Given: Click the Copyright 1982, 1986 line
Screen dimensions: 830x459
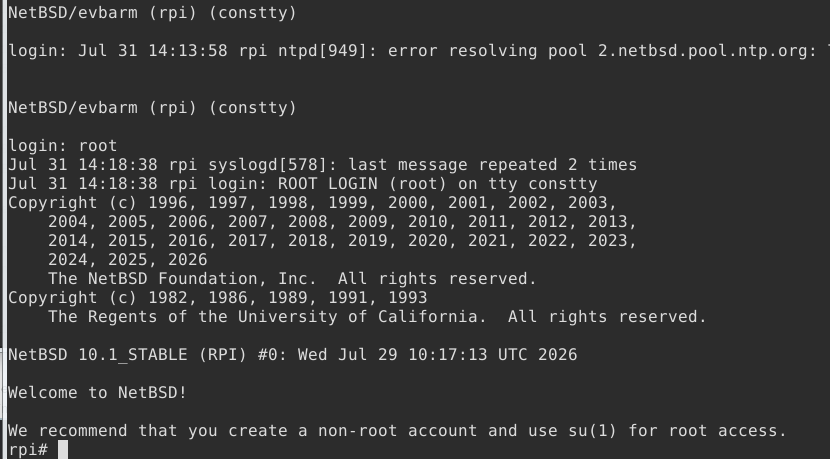Looking at the screenshot, I should point(218,298).
